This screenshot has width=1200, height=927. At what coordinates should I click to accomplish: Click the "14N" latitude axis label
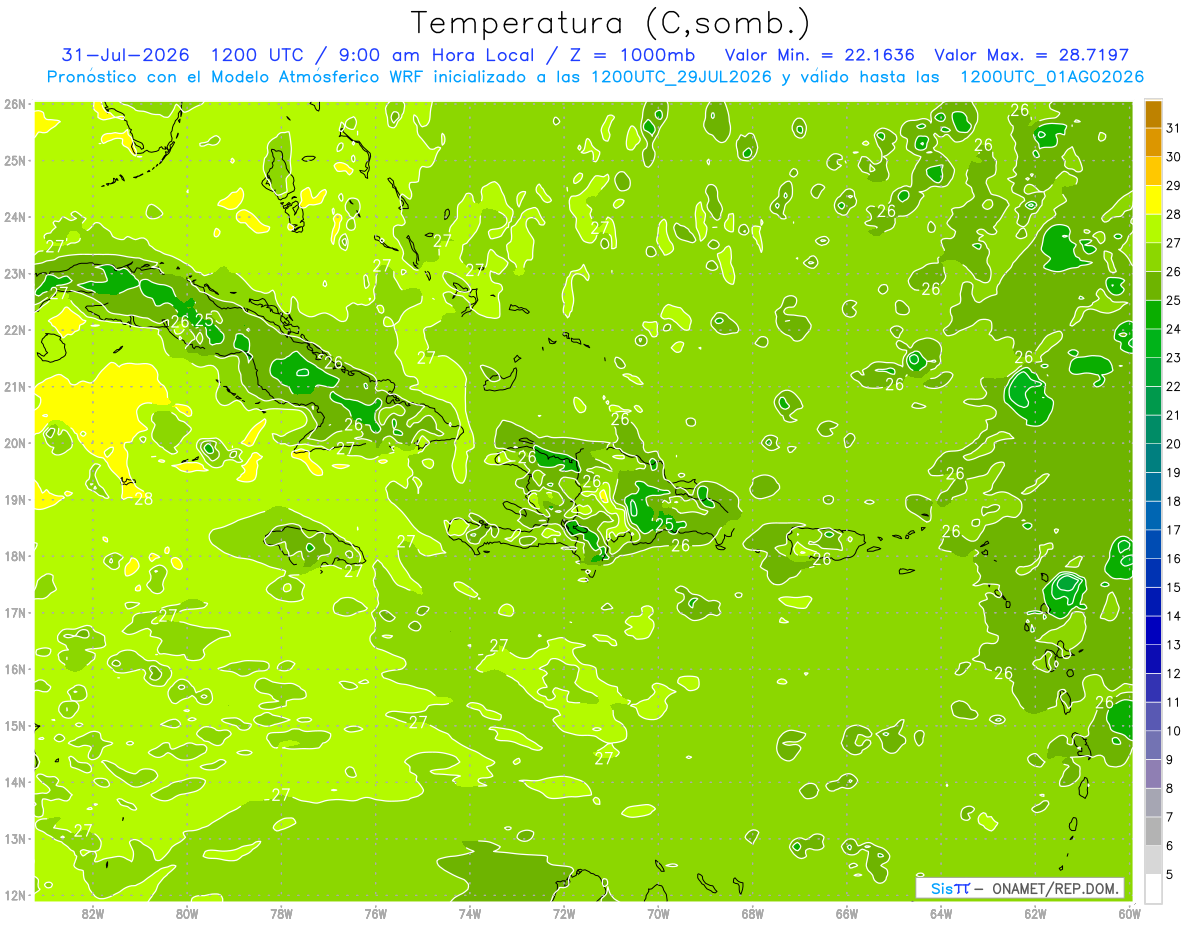click(x=15, y=782)
